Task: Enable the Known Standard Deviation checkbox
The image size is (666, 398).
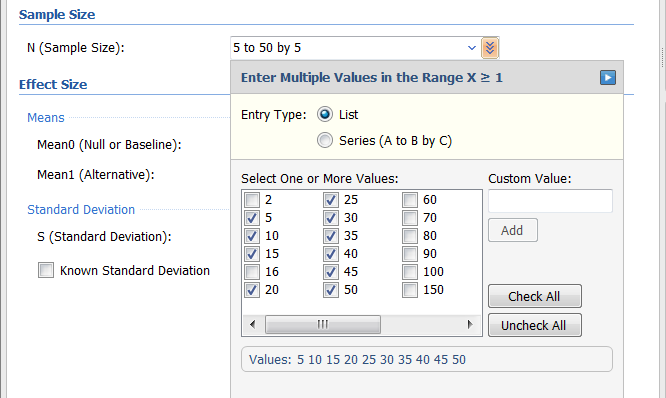Action: [x=46, y=270]
